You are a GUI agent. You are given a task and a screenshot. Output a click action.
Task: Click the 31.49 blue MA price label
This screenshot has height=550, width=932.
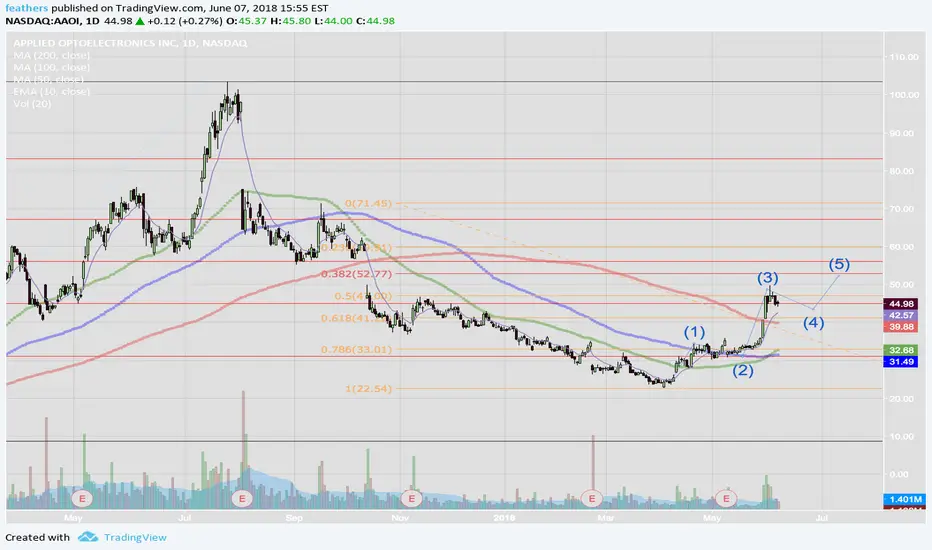click(x=901, y=362)
